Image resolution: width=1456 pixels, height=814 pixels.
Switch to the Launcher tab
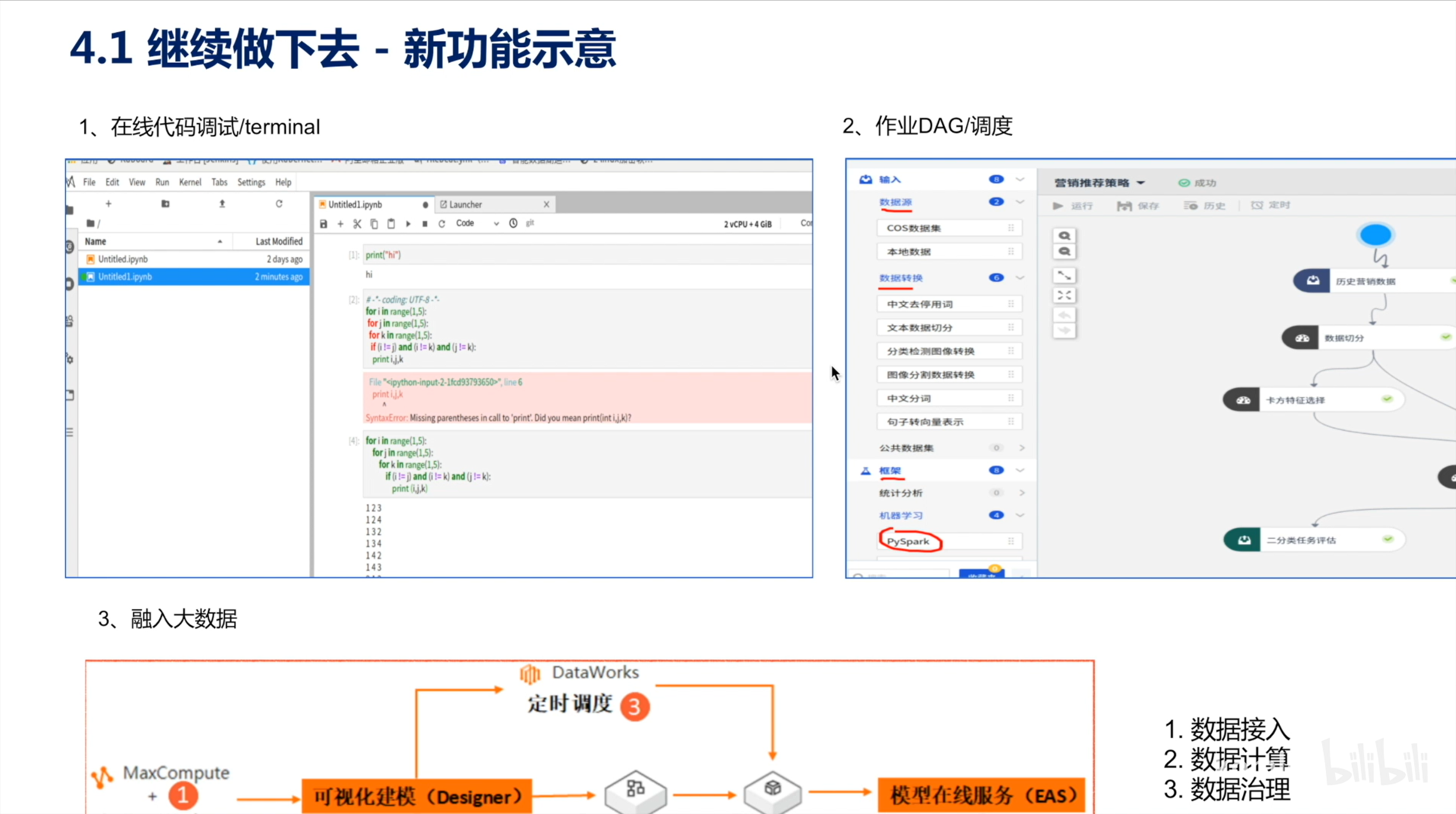[x=465, y=204]
